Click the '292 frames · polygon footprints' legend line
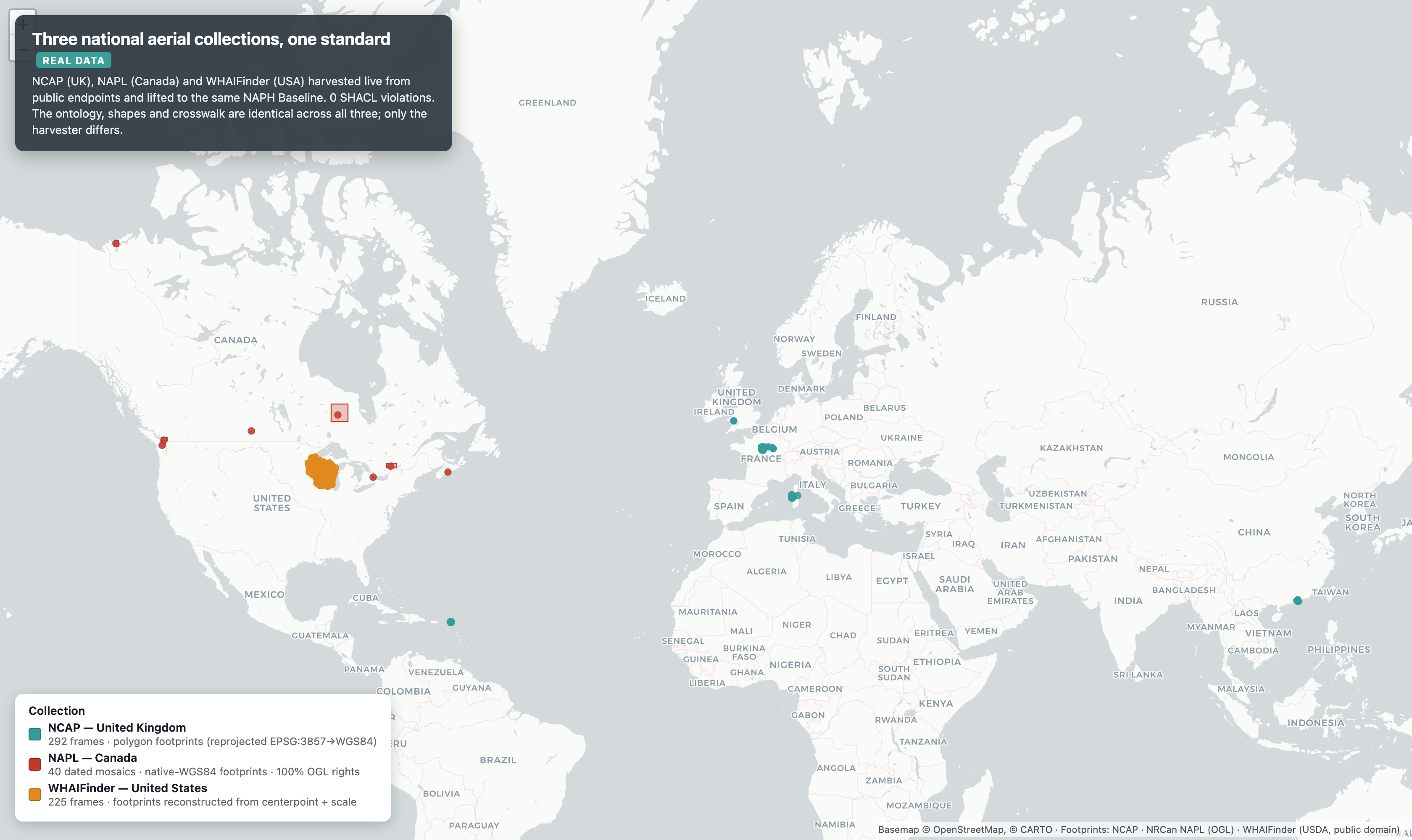This screenshot has width=1412, height=840. click(x=212, y=741)
